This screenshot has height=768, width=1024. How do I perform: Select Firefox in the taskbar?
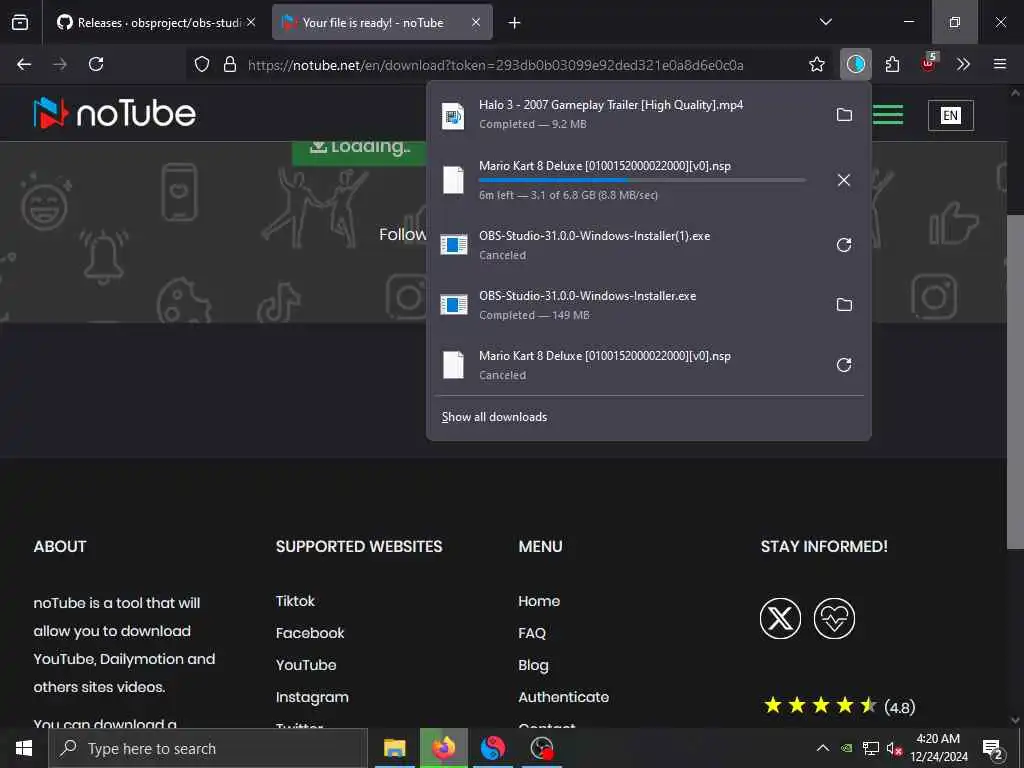point(443,748)
